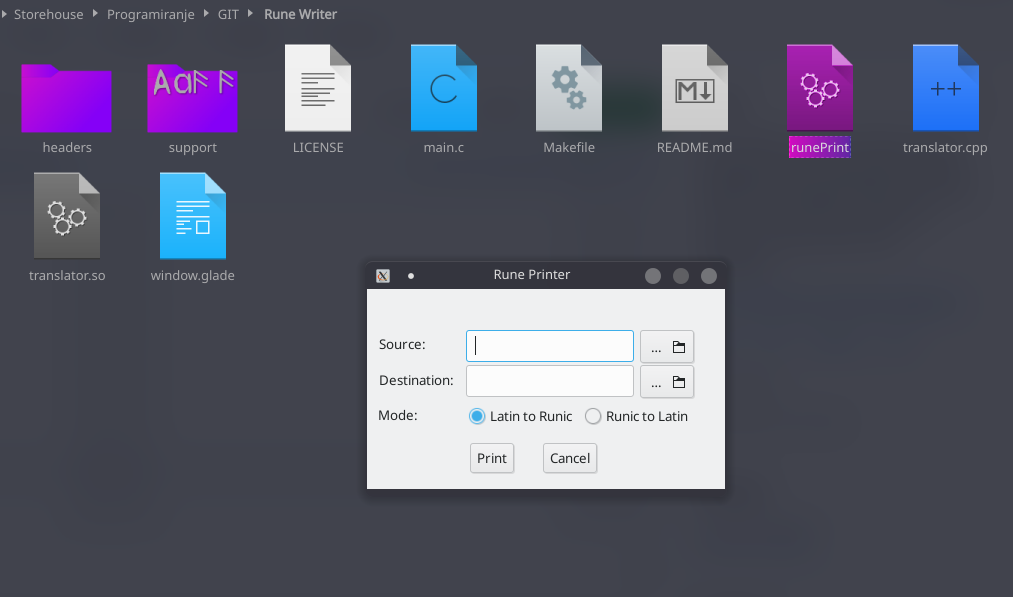Select the Runic to Latin mode
This screenshot has width=1013, height=597.
[591, 416]
